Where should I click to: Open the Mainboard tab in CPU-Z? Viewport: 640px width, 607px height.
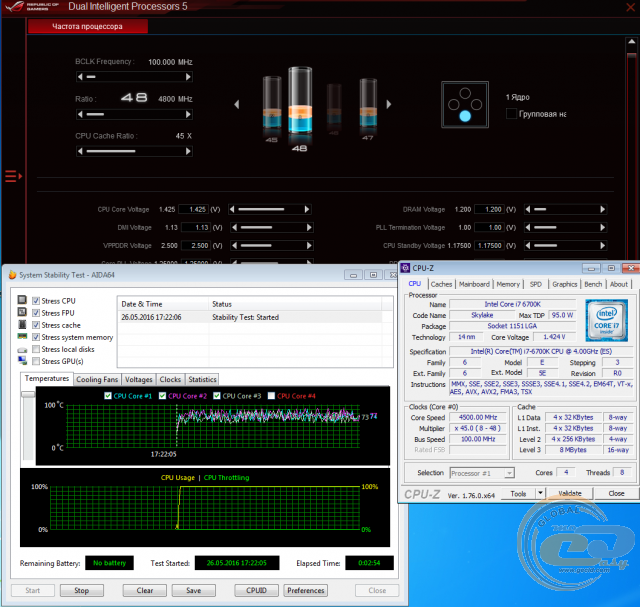474,284
